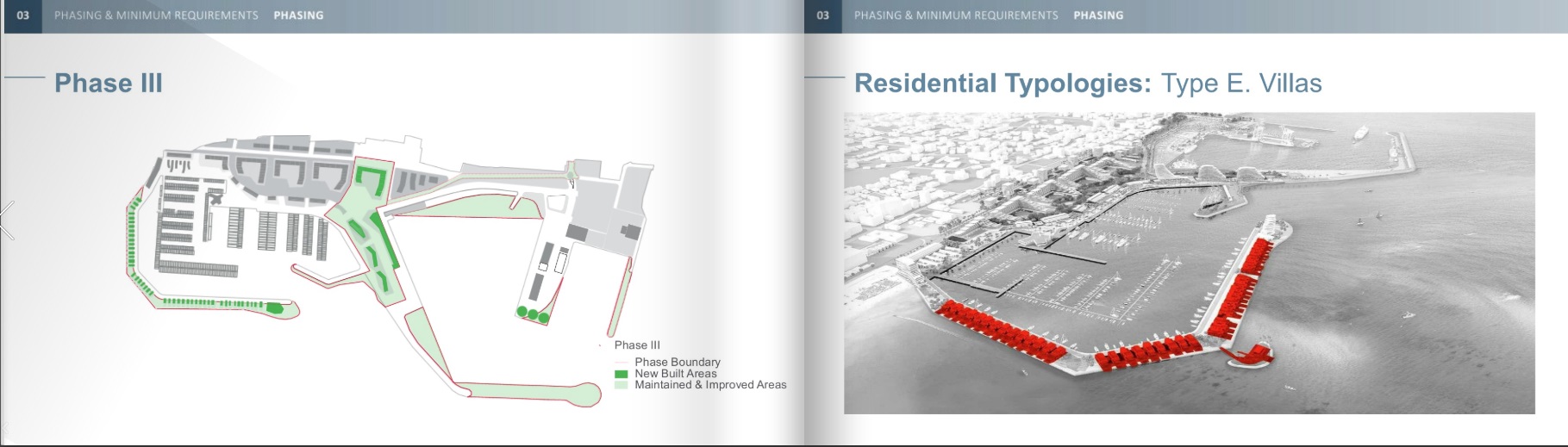The image size is (1568, 447).
Task: Click the Phase III legend title
Action: pos(637,345)
